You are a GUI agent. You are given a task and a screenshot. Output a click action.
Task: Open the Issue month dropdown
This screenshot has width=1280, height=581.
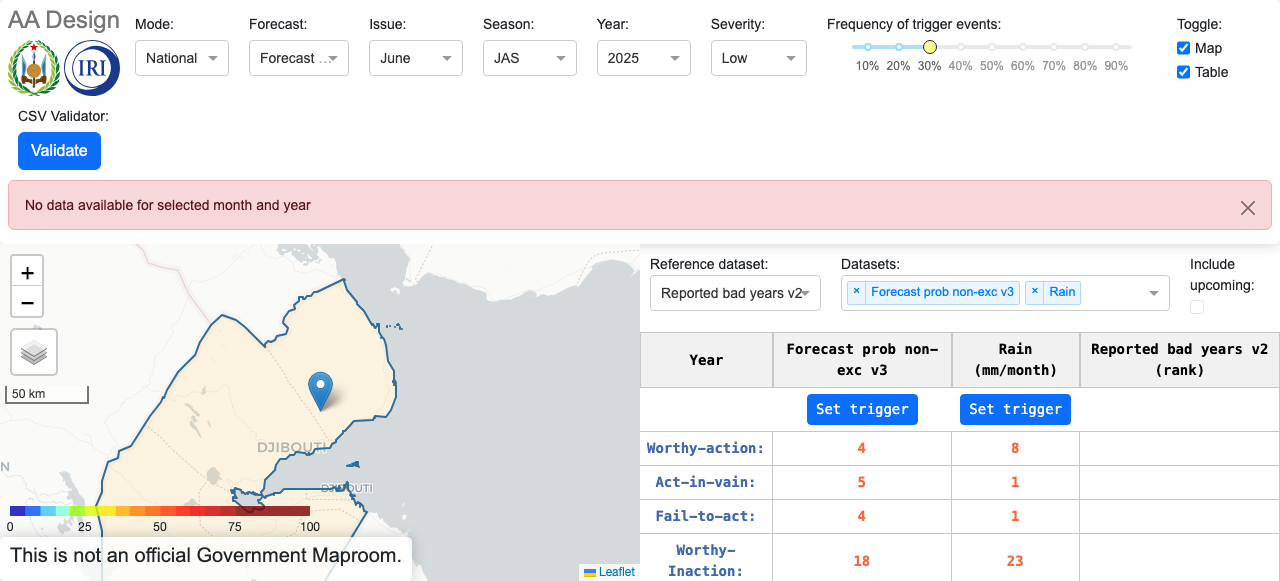[415, 58]
